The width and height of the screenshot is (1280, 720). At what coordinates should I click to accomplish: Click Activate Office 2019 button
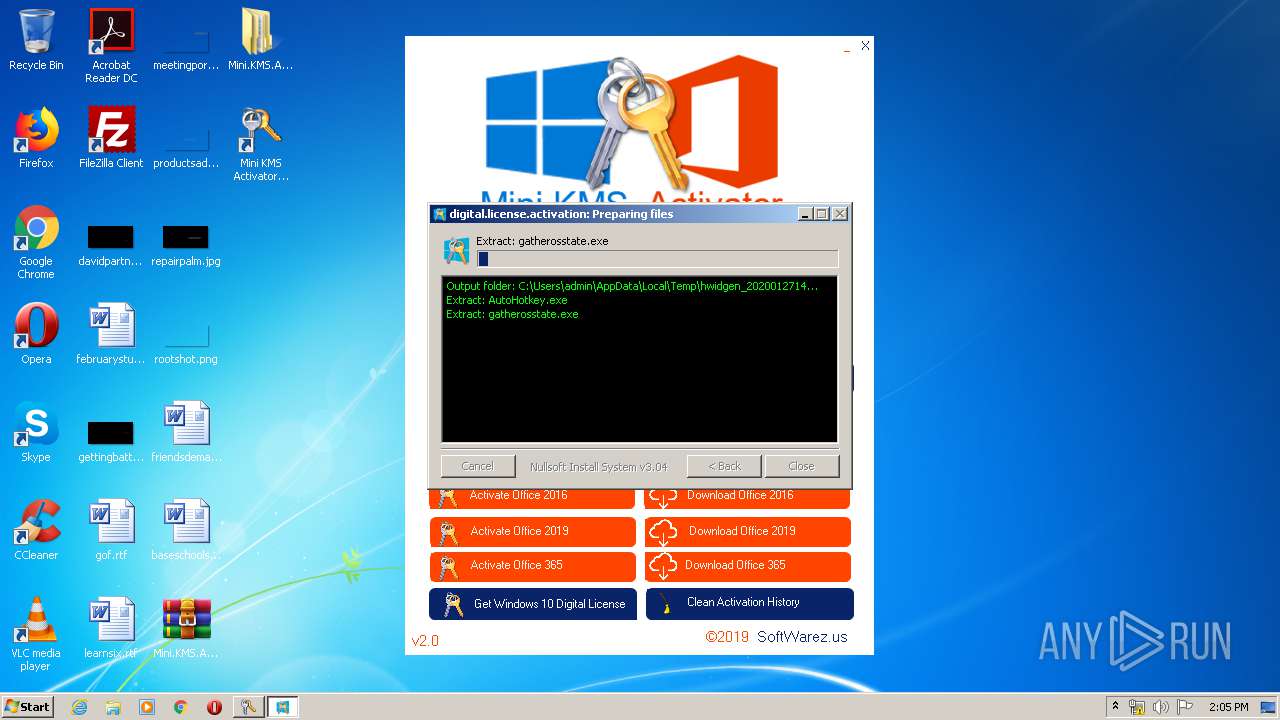(532, 532)
